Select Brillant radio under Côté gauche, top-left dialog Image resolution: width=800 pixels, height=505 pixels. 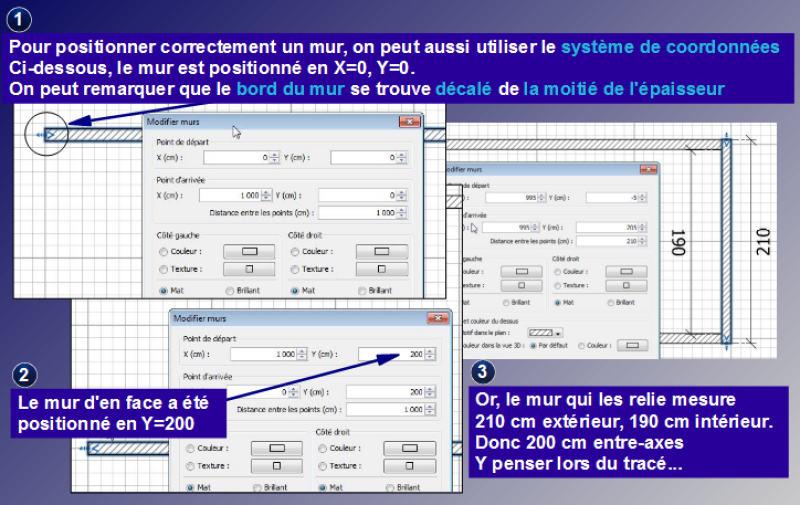click(x=229, y=290)
